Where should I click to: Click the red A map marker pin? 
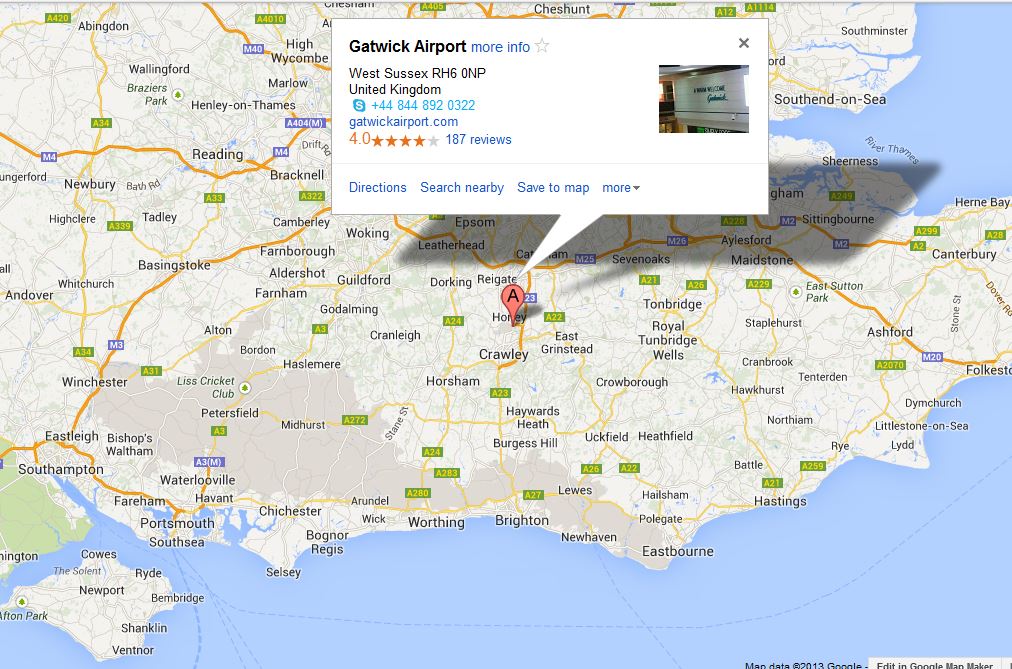pyautogui.click(x=512, y=305)
